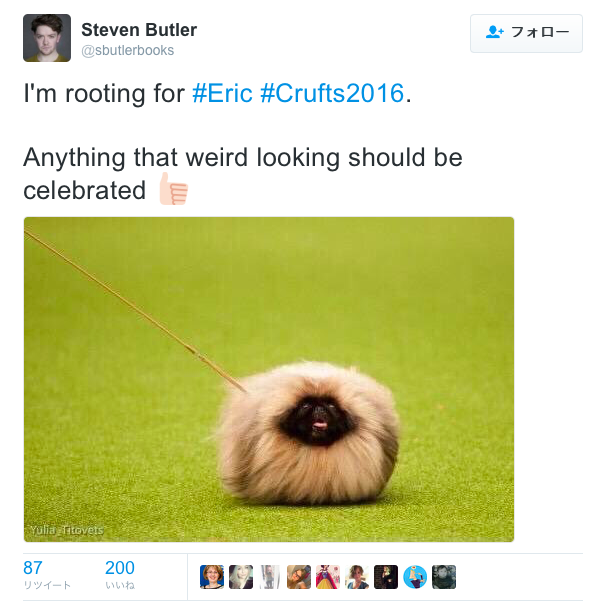Open the #Crufts2016 hashtag link

tap(332, 93)
